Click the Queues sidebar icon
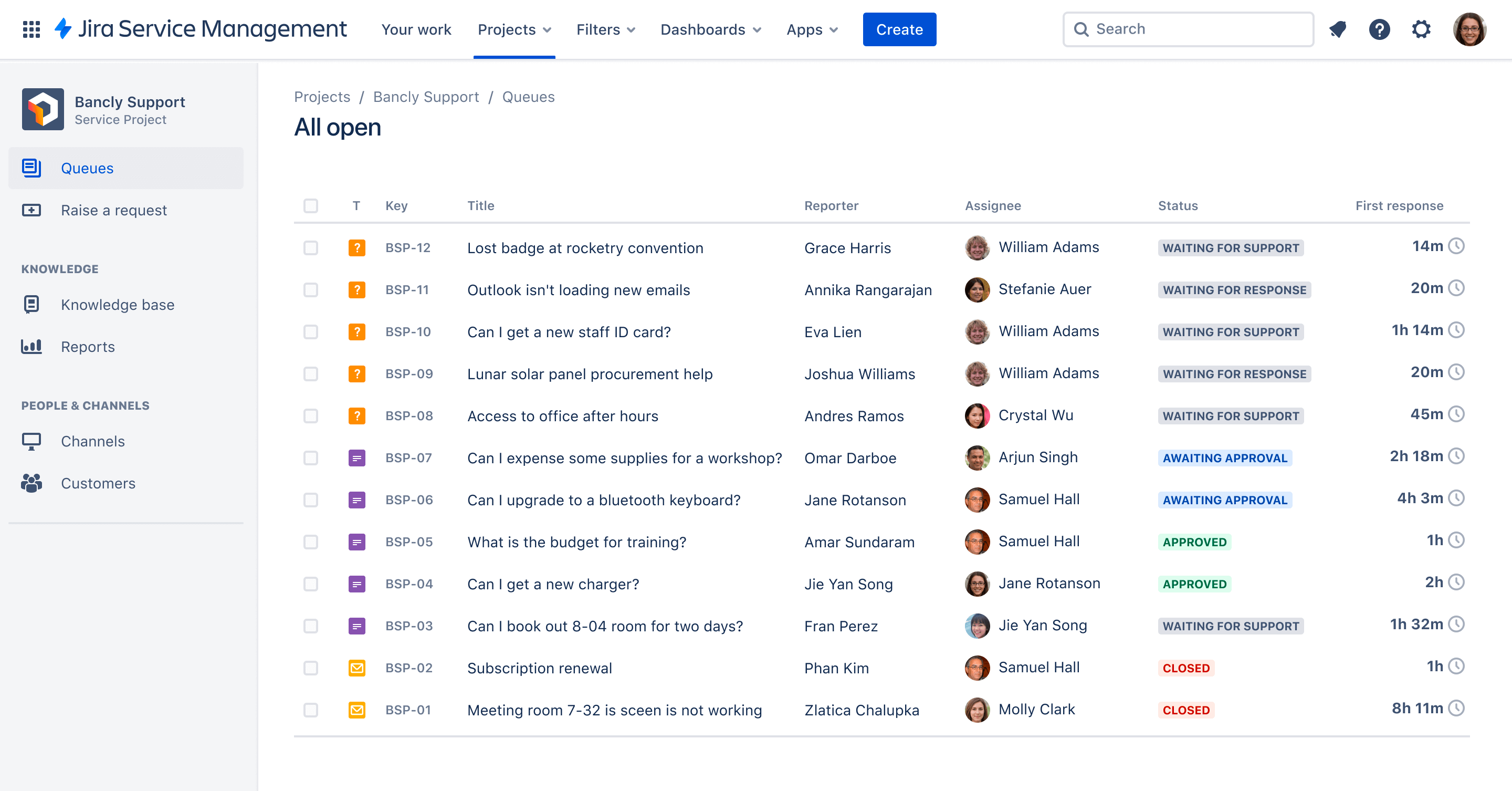The height and width of the screenshot is (791, 1512). pos(31,167)
